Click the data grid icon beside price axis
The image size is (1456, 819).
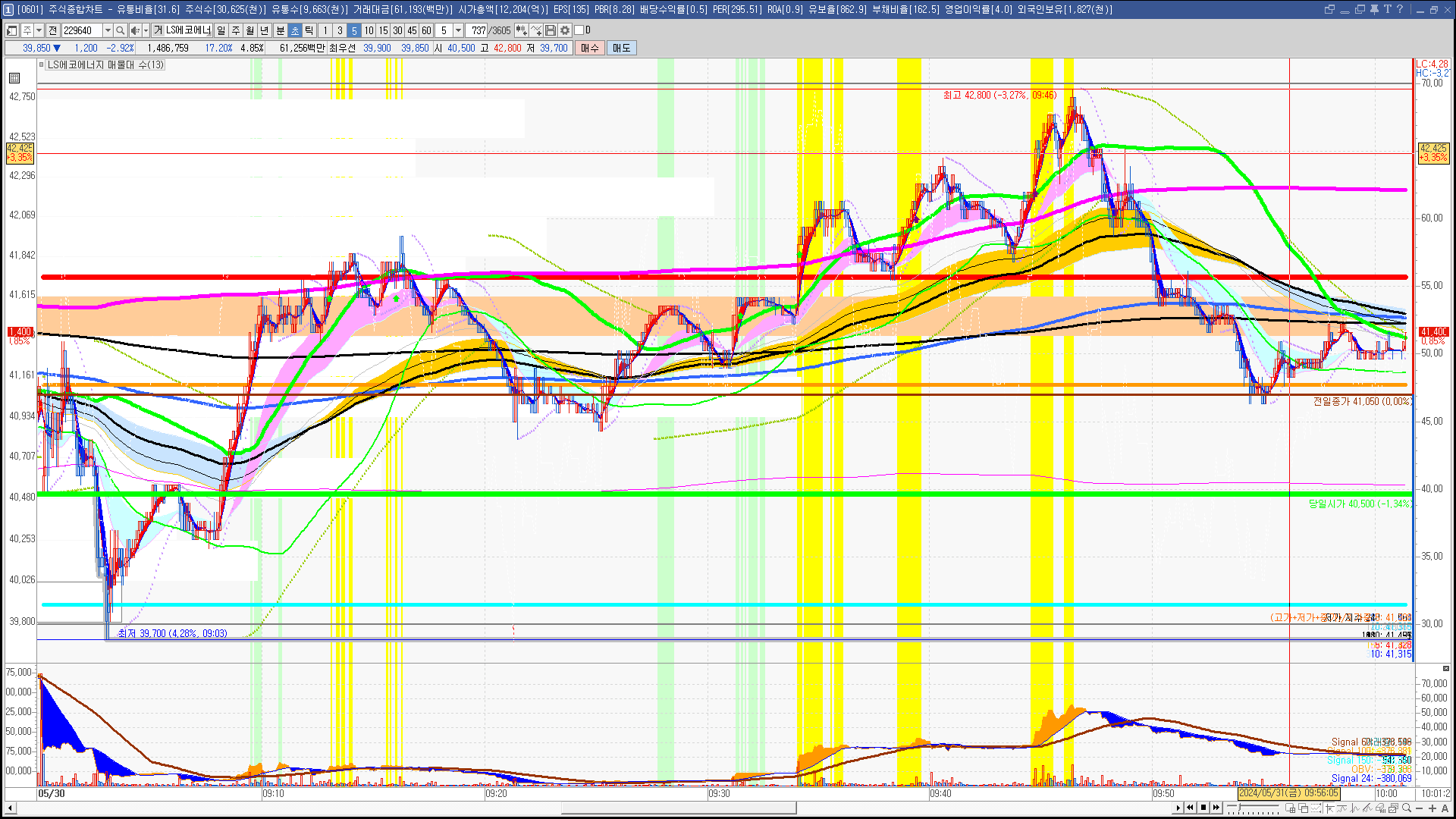point(14,77)
